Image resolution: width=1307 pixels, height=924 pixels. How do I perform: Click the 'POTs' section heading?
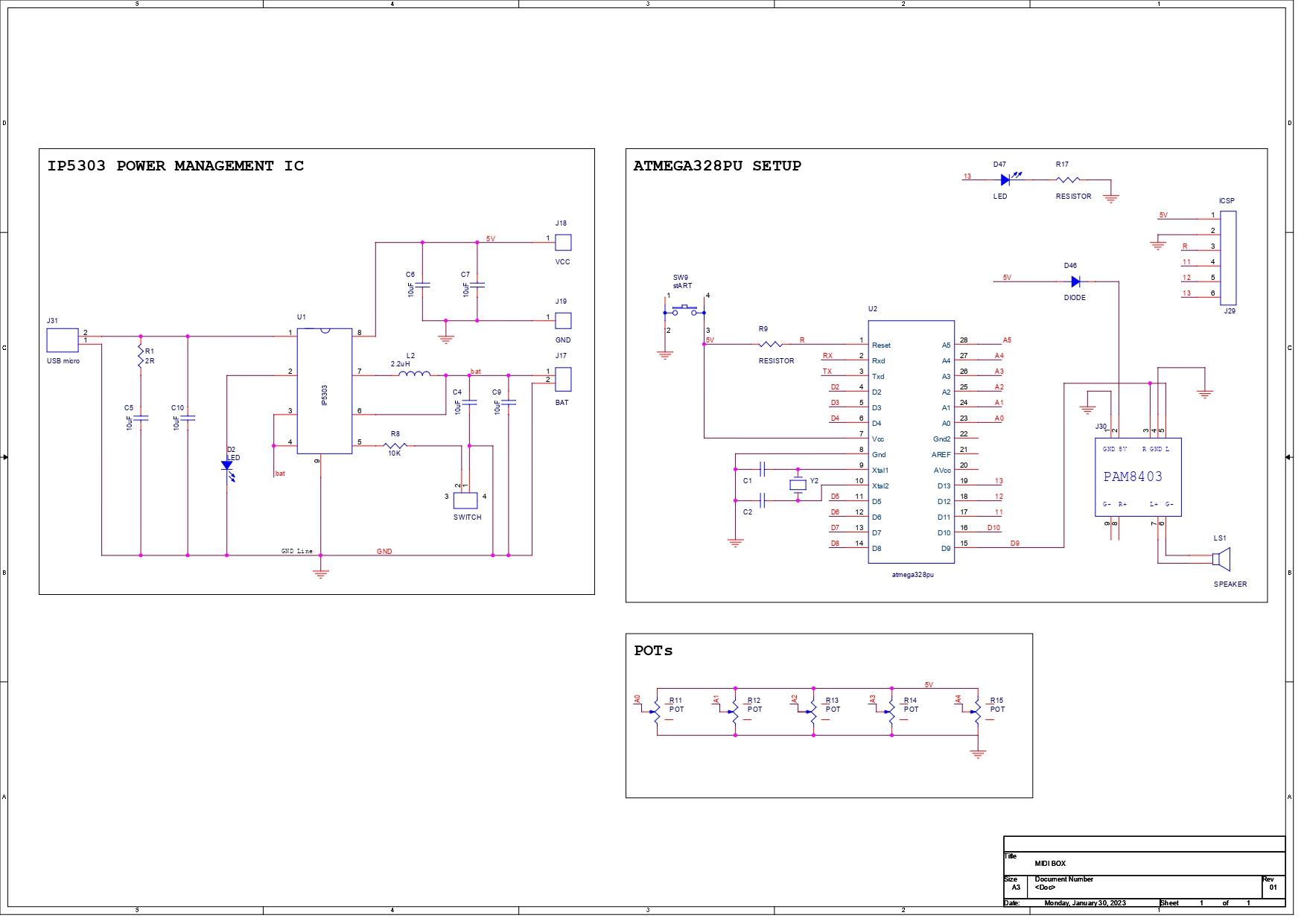tap(653, 651)
